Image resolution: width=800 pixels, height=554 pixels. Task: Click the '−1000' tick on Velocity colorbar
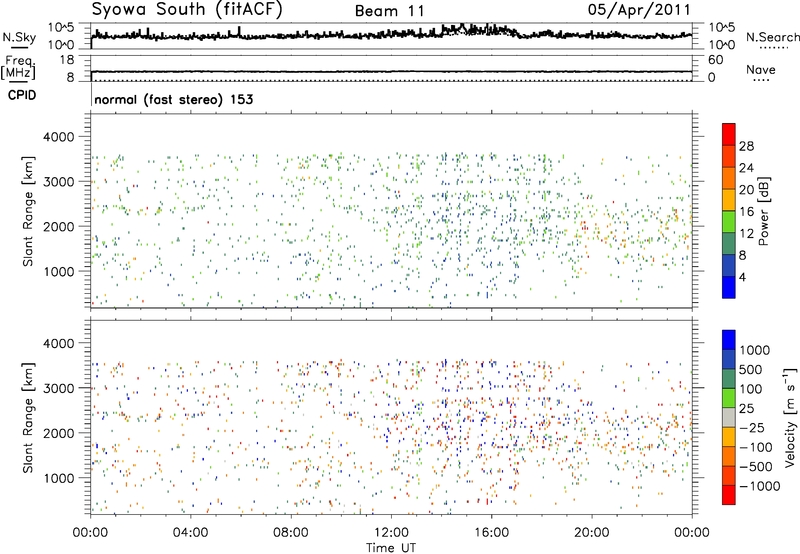(759, 486)
